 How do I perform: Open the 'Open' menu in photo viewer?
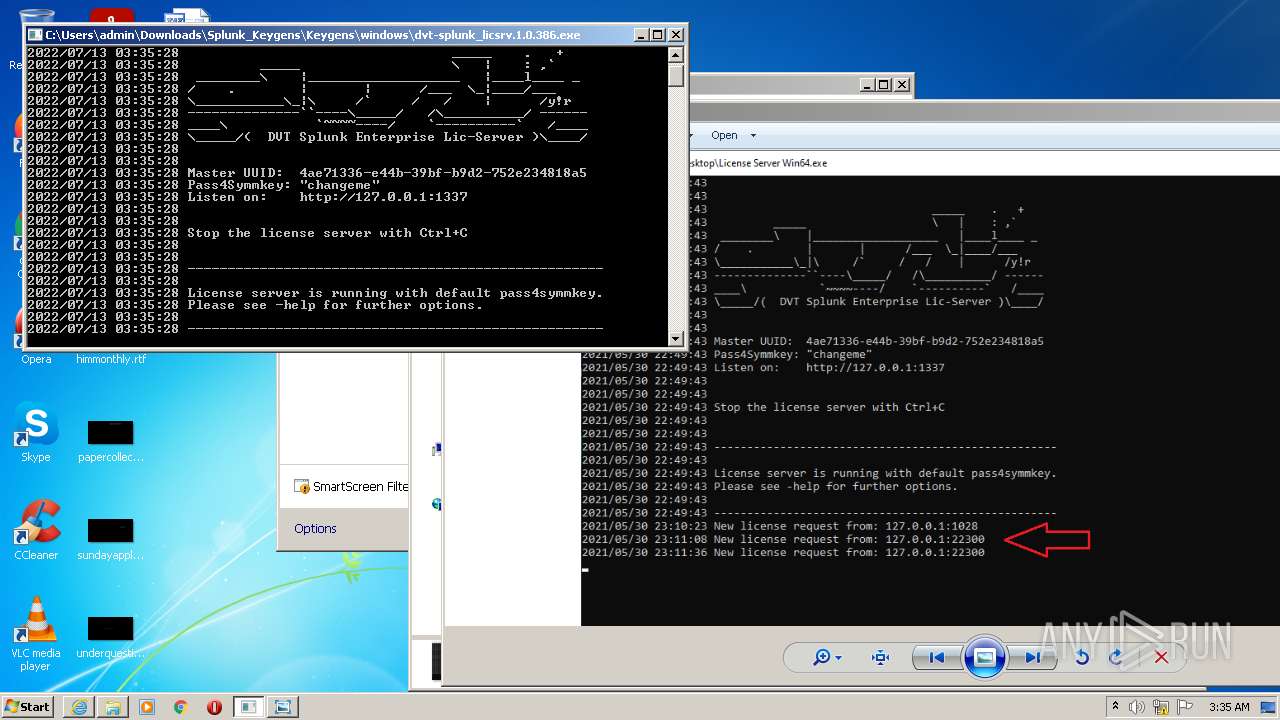pos(724,135)
